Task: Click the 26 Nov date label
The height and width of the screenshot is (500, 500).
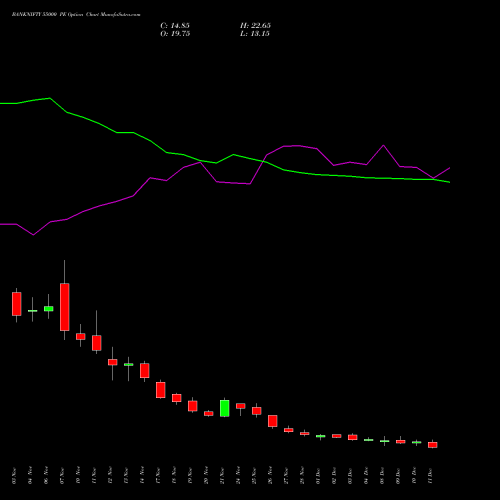Action: [270, 476]
